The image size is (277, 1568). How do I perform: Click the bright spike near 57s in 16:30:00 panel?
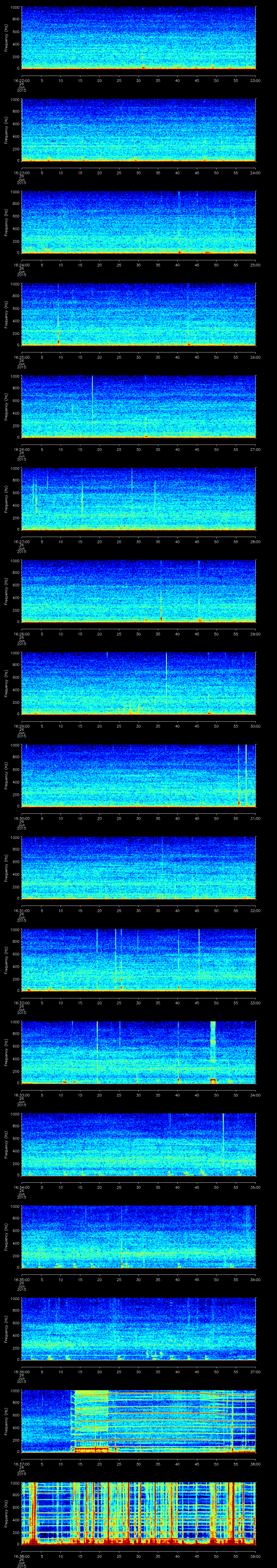(245, 775)
